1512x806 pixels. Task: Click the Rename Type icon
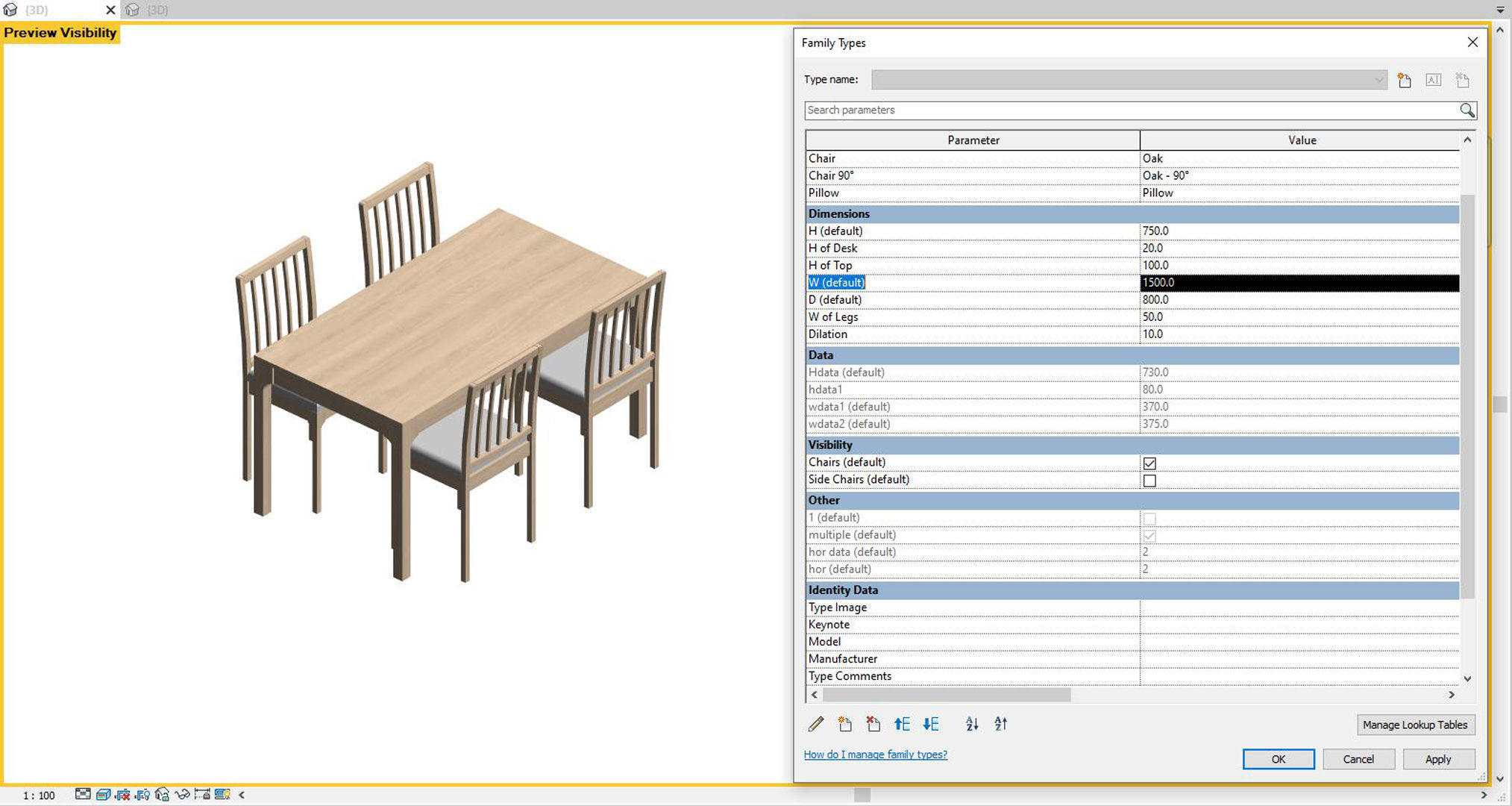(1433, 80)
